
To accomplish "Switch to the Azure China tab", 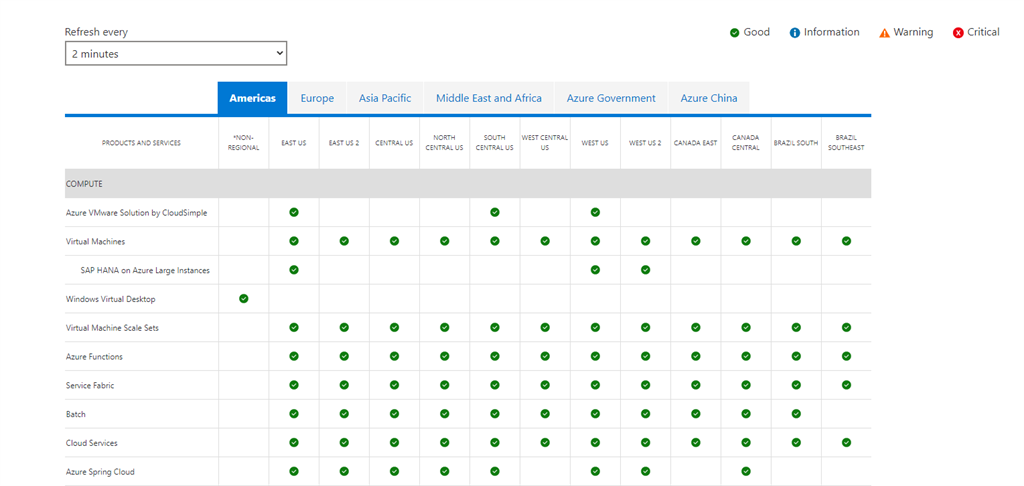I will point(709,98).
